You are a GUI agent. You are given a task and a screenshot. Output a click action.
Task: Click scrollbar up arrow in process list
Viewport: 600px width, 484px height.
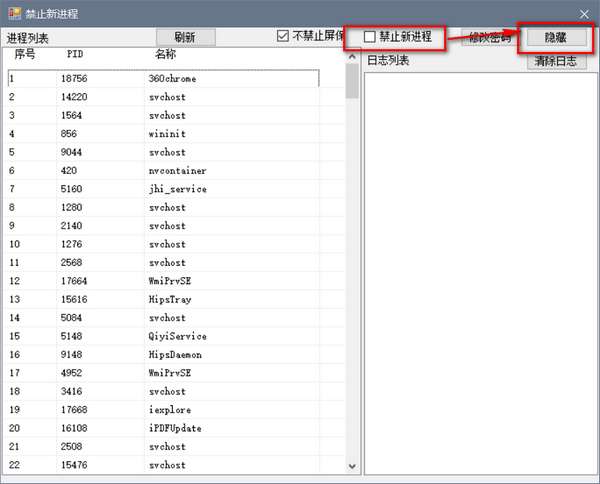(x=352, y=57)
